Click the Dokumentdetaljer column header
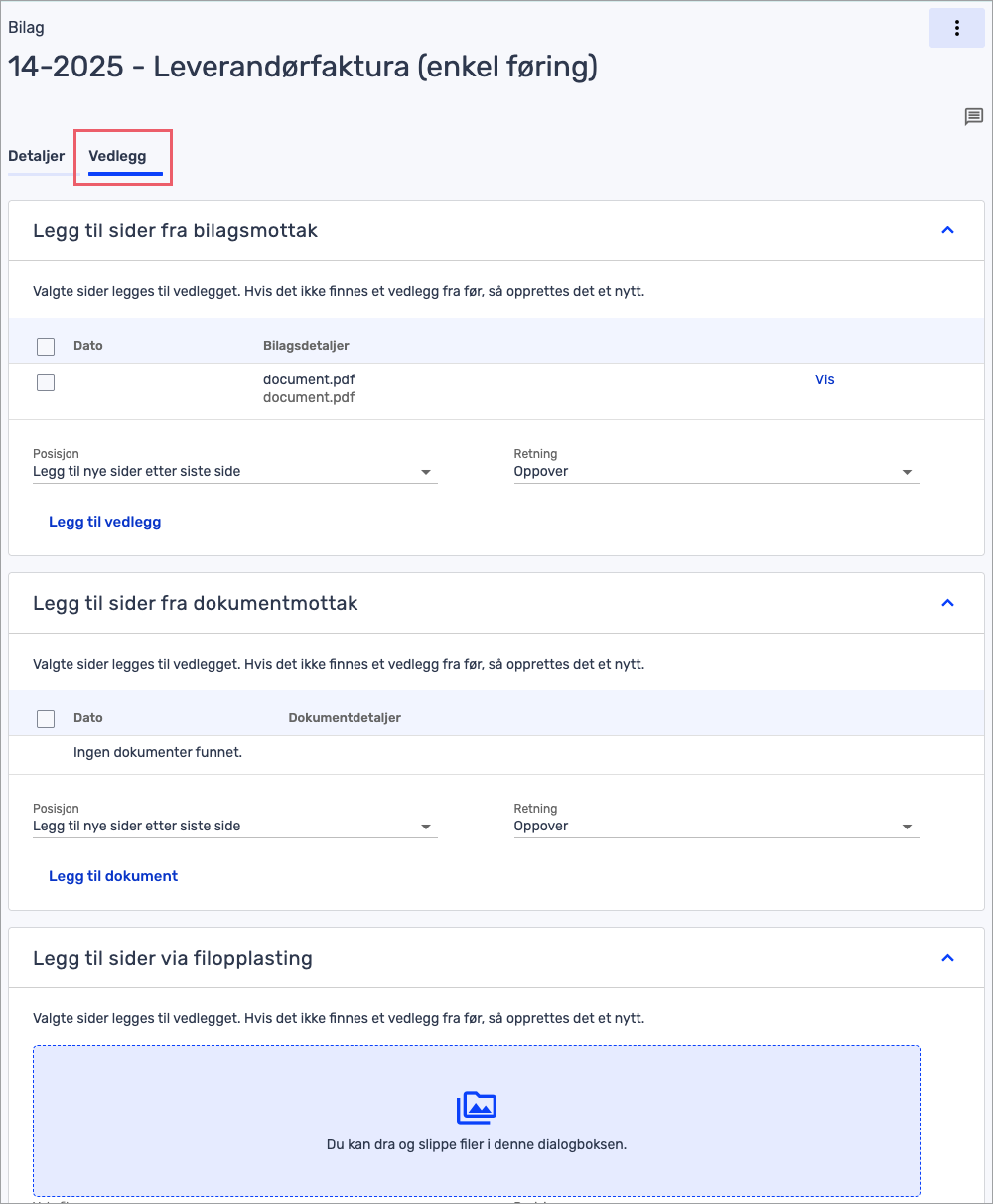Viewport: 993px width, 1204px height. coord(344,718)
